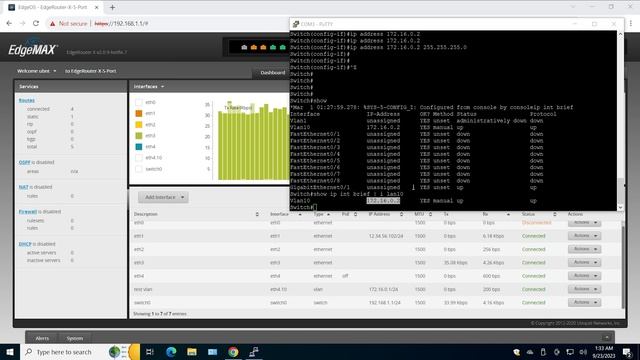This screenshot has height=360, width=640.
Task: Sort table by Interface column
Action: tap(285, 214)
